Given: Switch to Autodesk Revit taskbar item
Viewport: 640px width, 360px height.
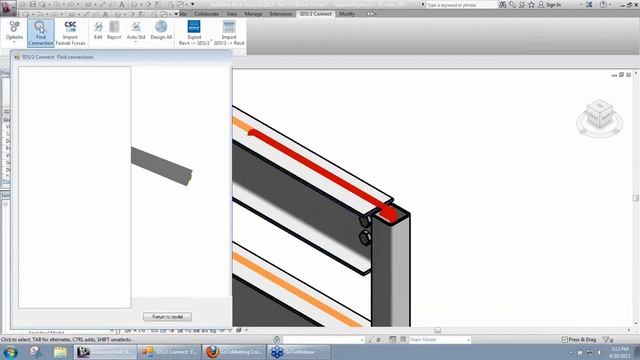Looking at the screenshot, I should (104, 352).
